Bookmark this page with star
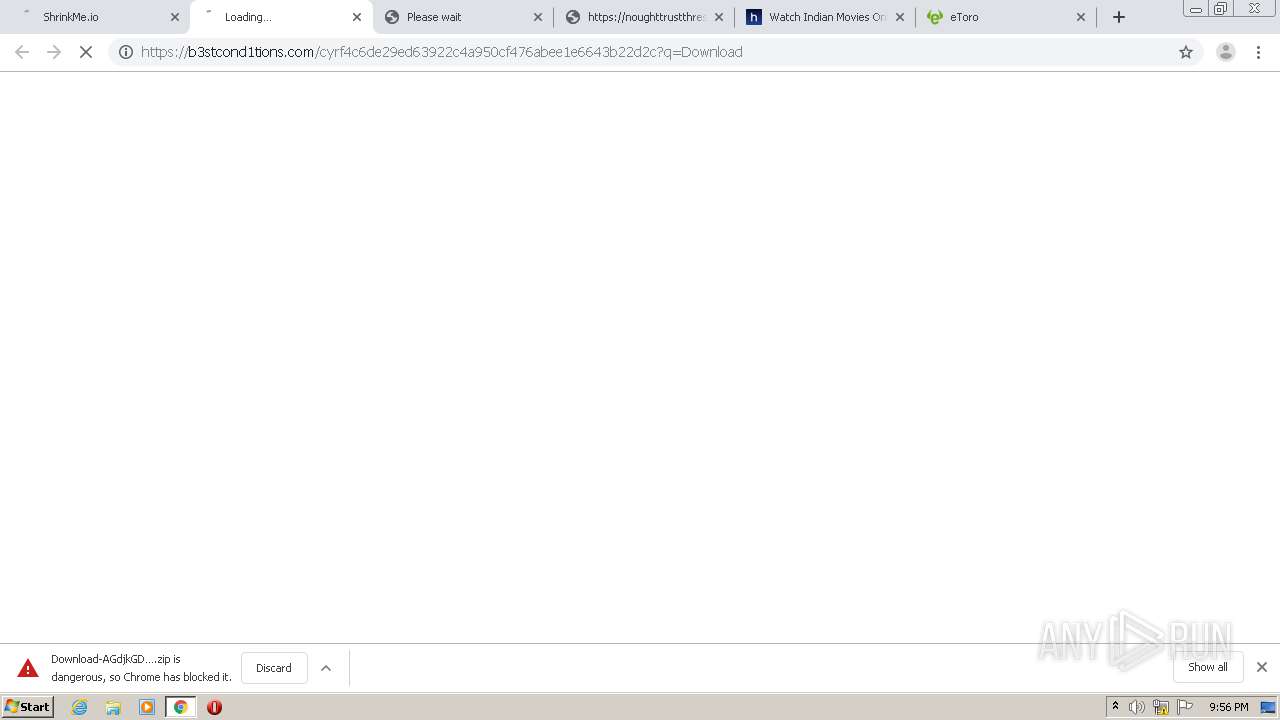The height and width of the screenshot is (720, 1280). pyautogui.click(x=1186, y=52)
